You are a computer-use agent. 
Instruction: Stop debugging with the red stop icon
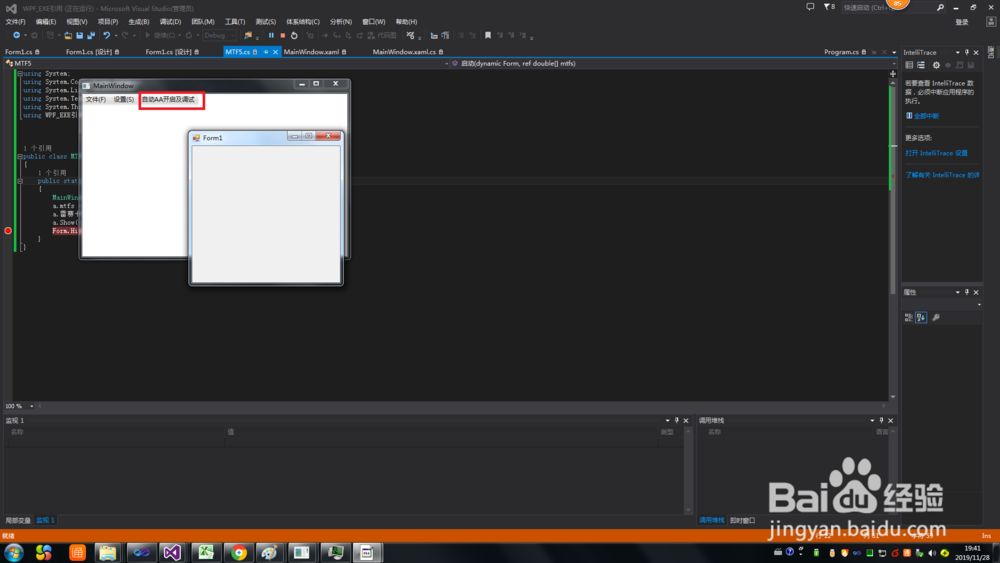tap(283, 36)
